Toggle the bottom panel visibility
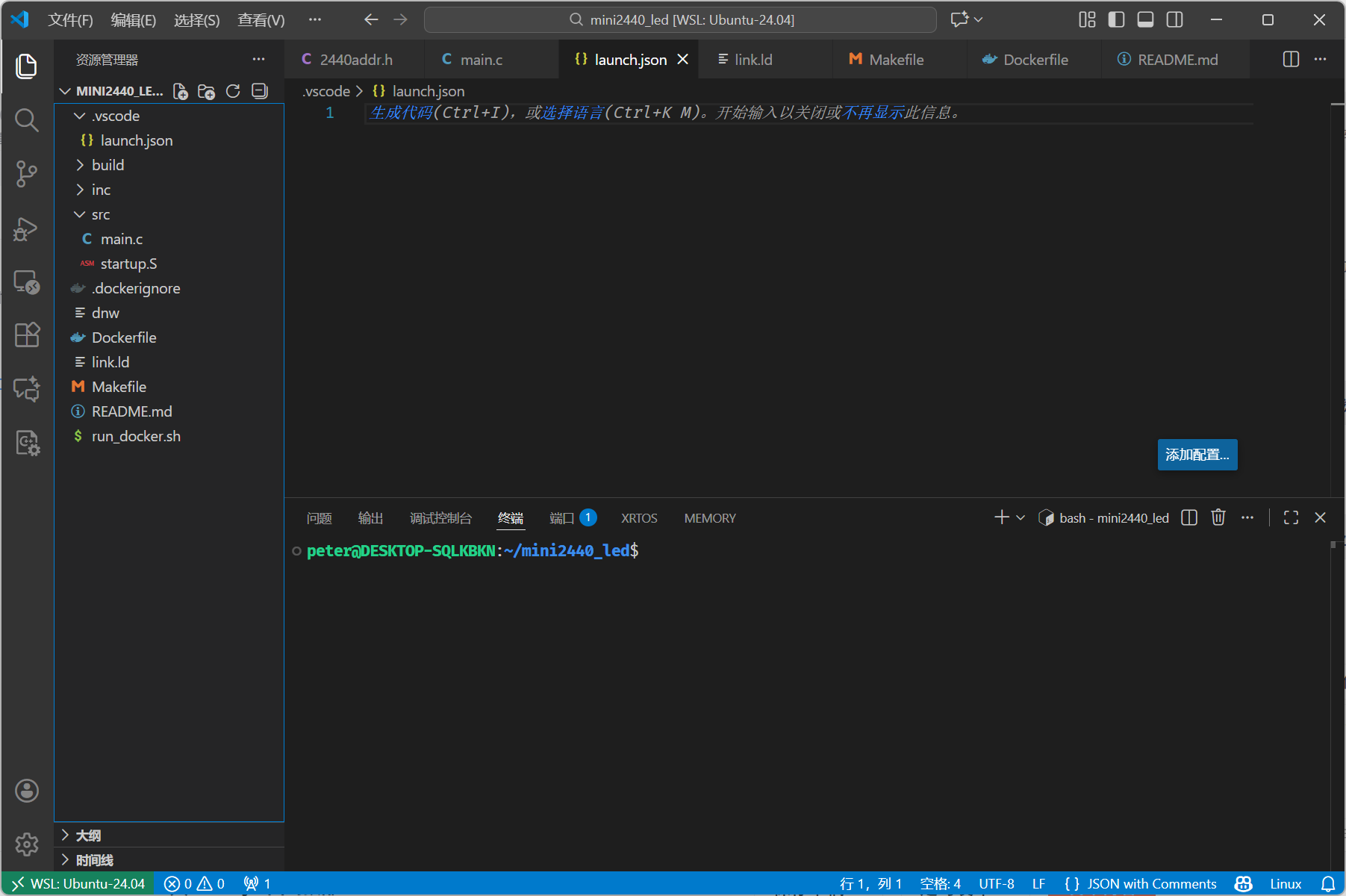This screenshot has width=1346, height=896. [x=1144, y=19]
